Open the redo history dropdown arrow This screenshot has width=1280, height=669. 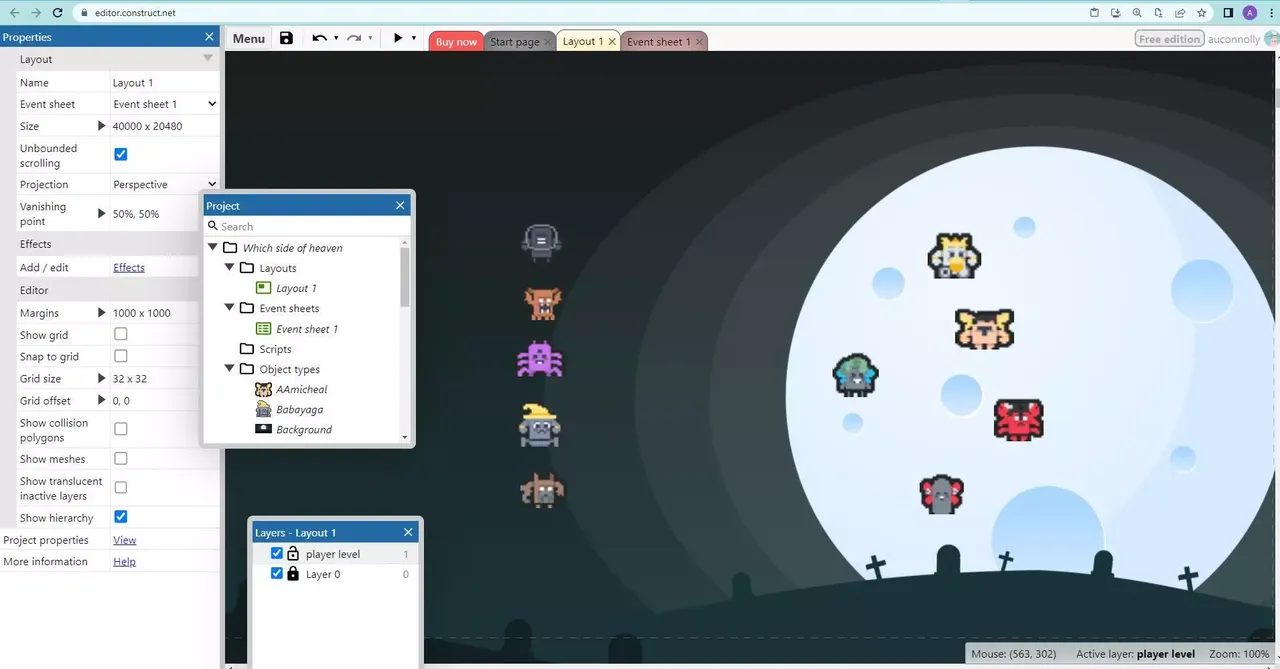(x=370, y=38)
